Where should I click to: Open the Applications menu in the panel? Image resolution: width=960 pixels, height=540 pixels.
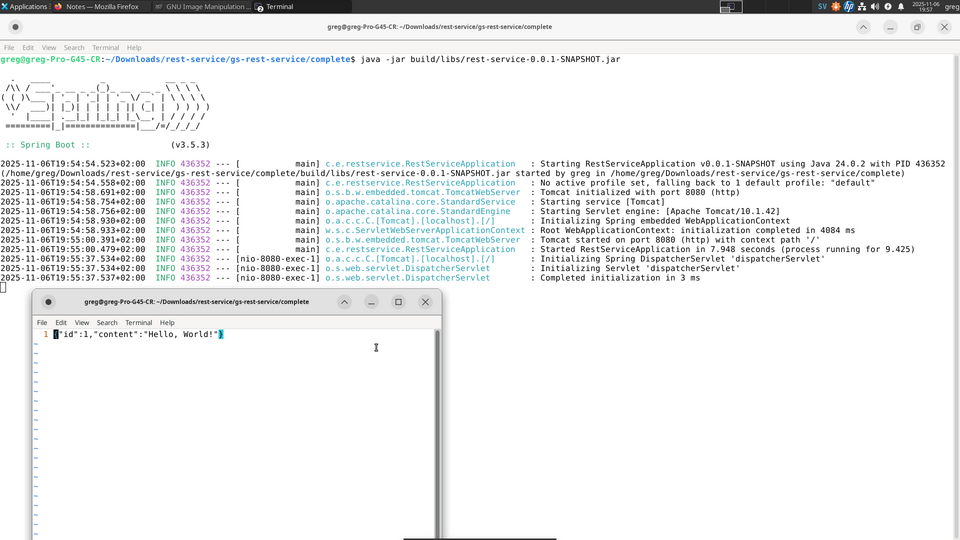pos(25,6)
